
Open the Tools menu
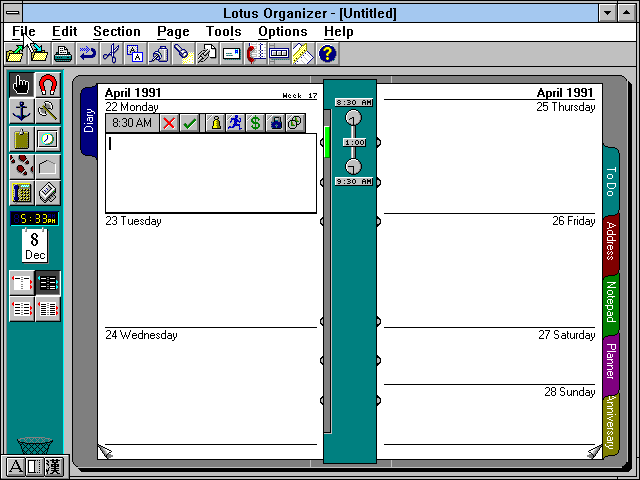223,31
